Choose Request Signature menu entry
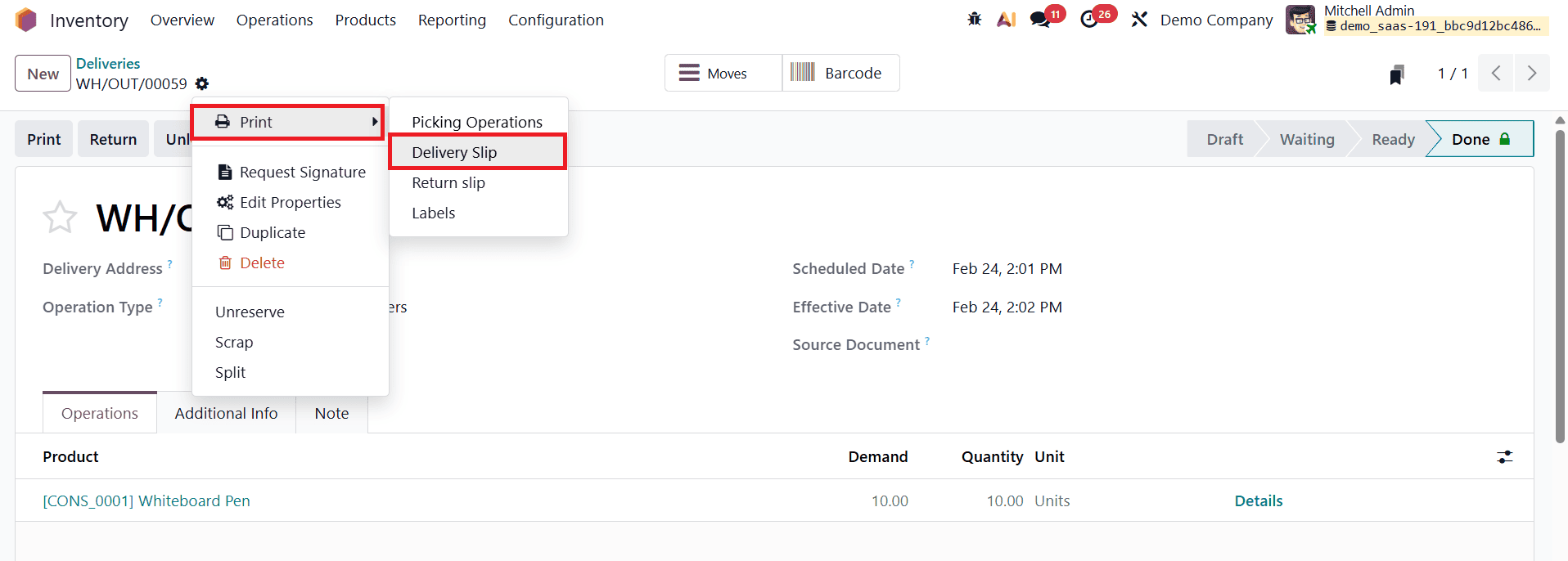 click(290, 172)
